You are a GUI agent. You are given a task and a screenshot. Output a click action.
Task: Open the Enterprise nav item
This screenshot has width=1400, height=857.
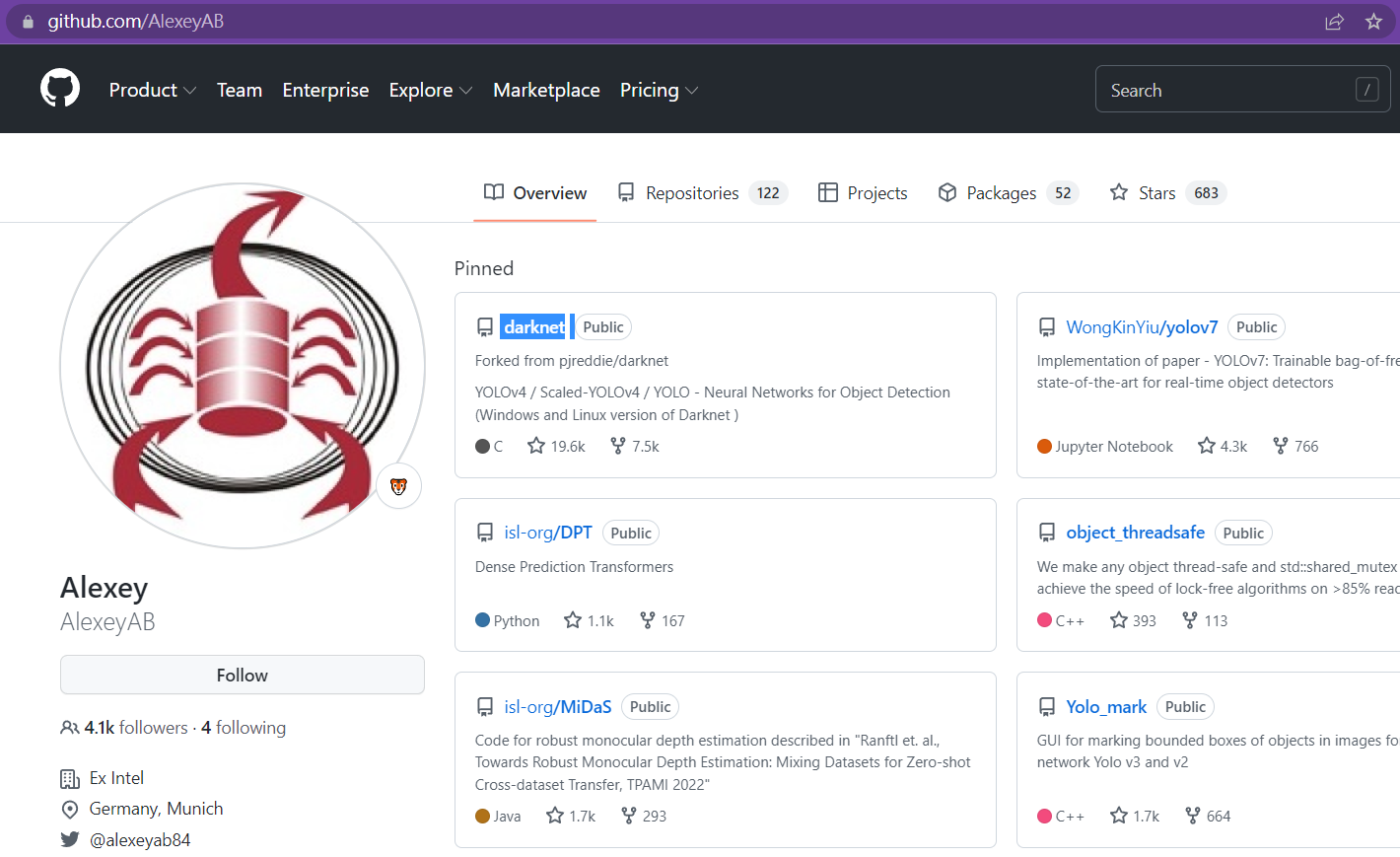[x=325, y=90]
